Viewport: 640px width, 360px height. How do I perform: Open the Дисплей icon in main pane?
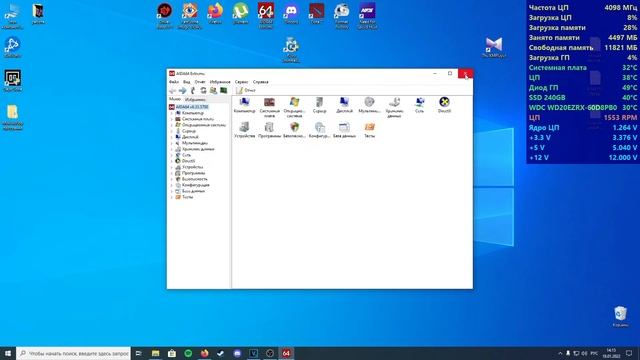[344, 105]
